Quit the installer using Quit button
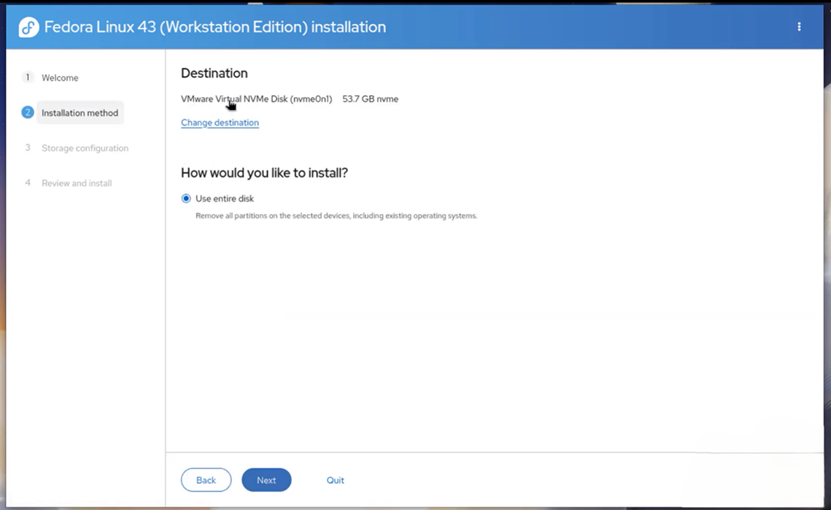 tap(335, 480)
